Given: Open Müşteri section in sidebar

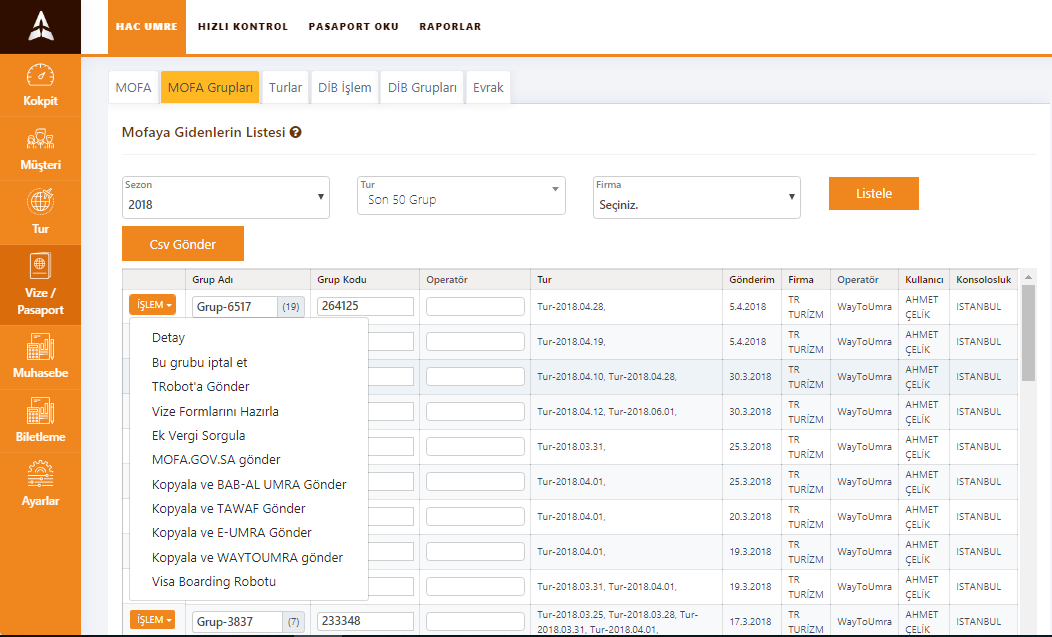Looking at the screenshot, I should click(40, 149).
